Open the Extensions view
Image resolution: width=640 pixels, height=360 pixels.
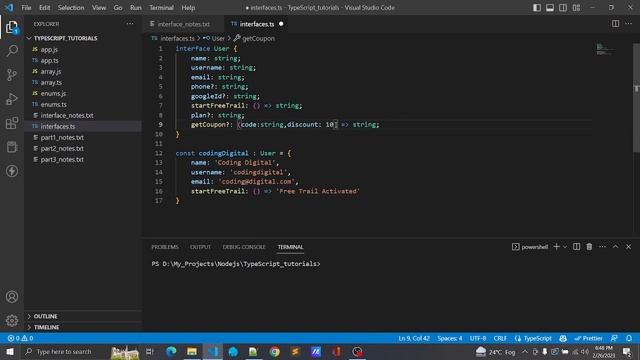coord(12,123)
